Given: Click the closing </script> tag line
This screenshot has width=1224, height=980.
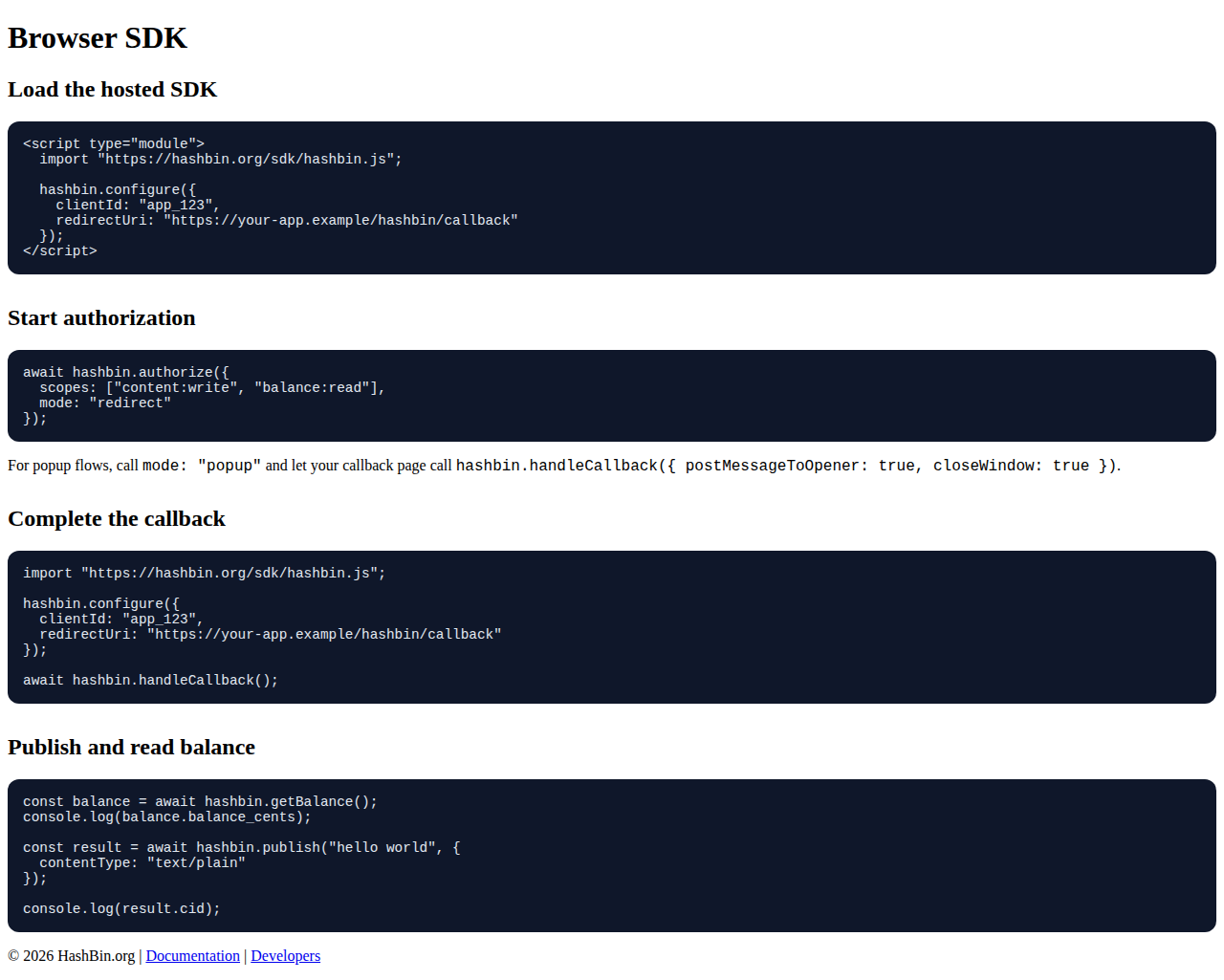Looking at the screenshot, I should pyautogui.click(x=60, y=251).
